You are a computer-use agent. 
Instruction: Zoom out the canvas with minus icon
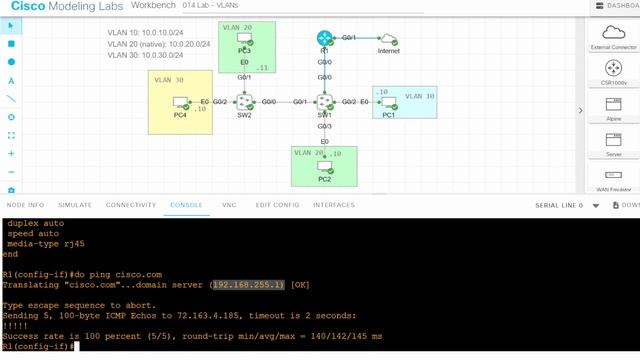coord(11,172)
